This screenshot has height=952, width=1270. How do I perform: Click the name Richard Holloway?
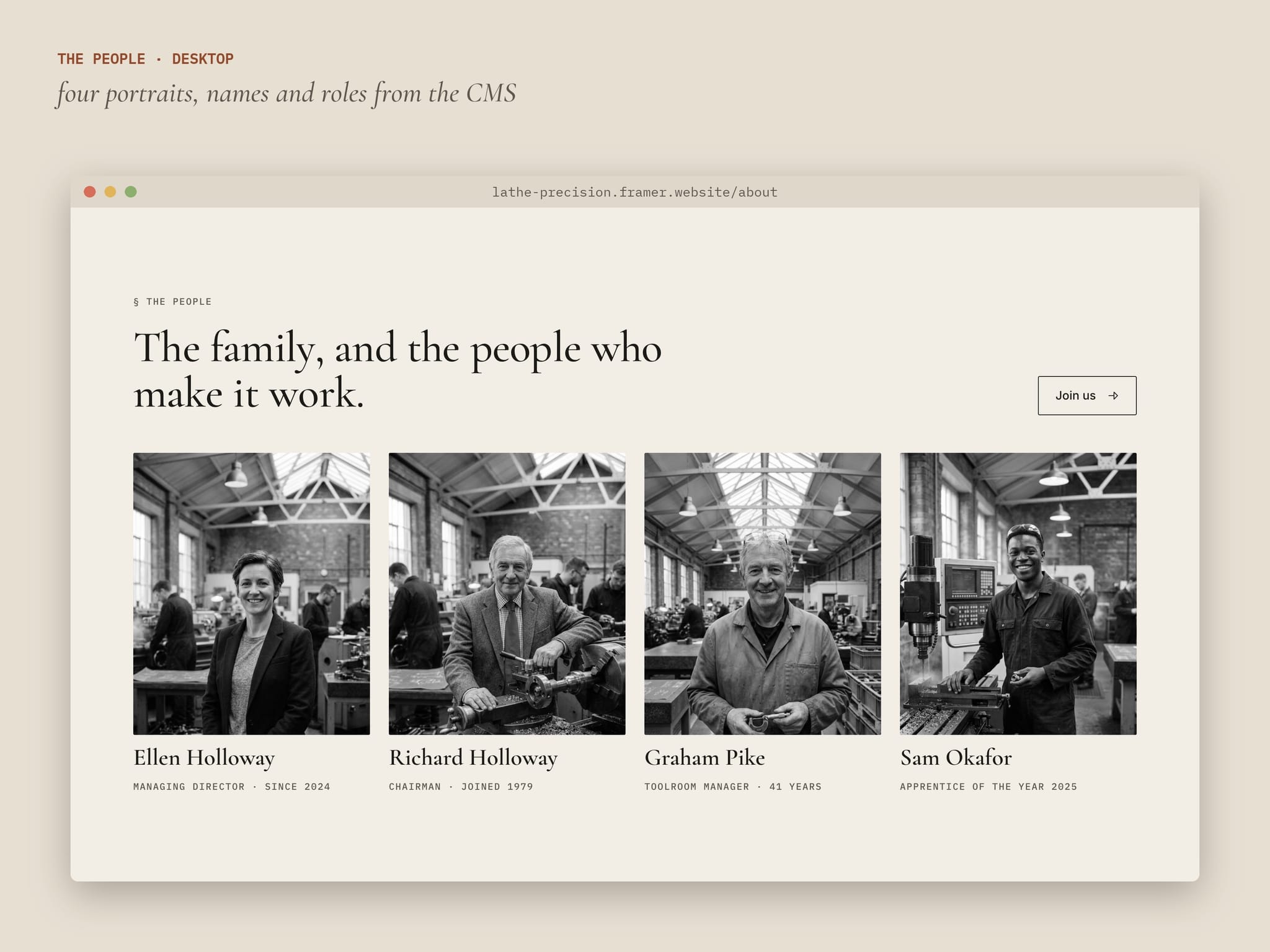tap(473, 758)
